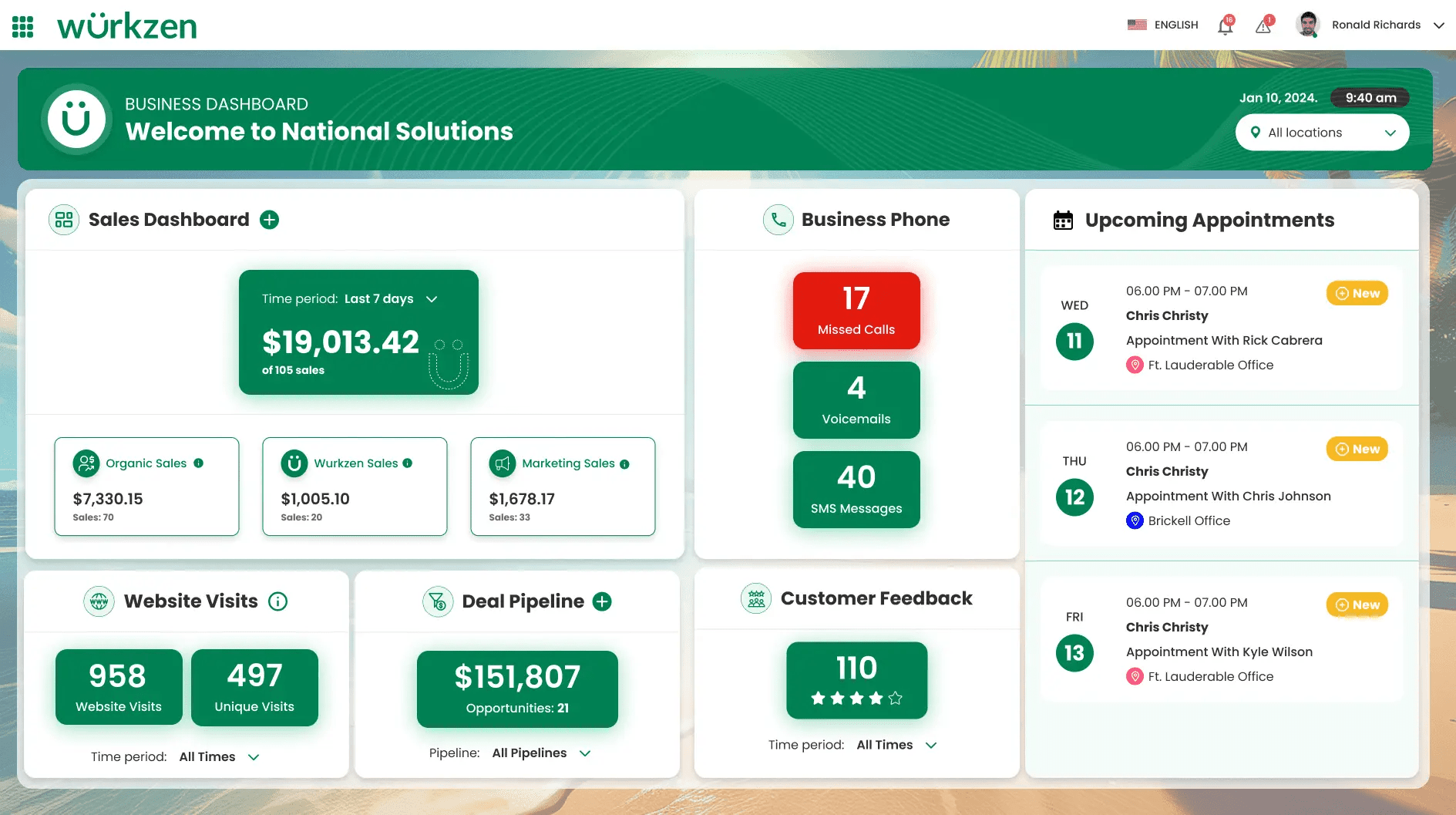Open the warning alerts triangle icon
Image resolution: width=1456 pixels, height=815 pixels.
(1263, 26)
